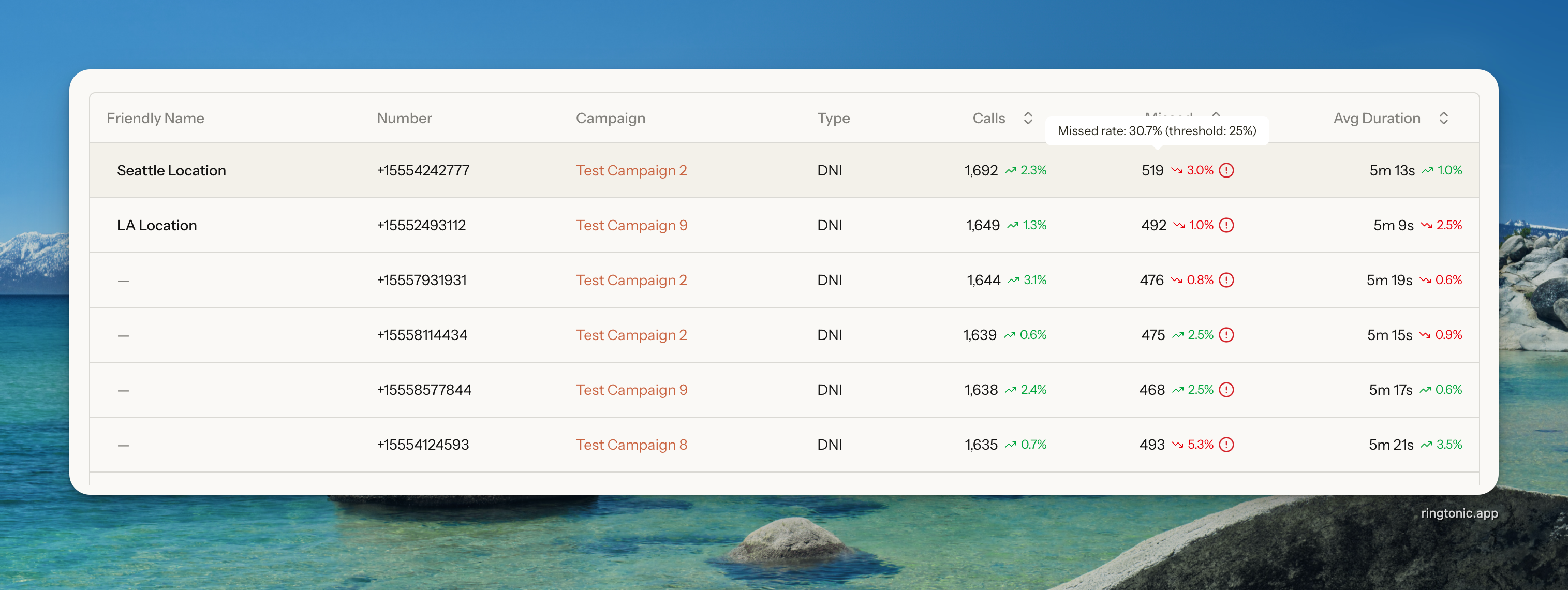Image resolution: width=1568 pixels, height=590 pixels.
Task: Click the warning icon beside 476 missed calls
Action: coord(1226,280)
